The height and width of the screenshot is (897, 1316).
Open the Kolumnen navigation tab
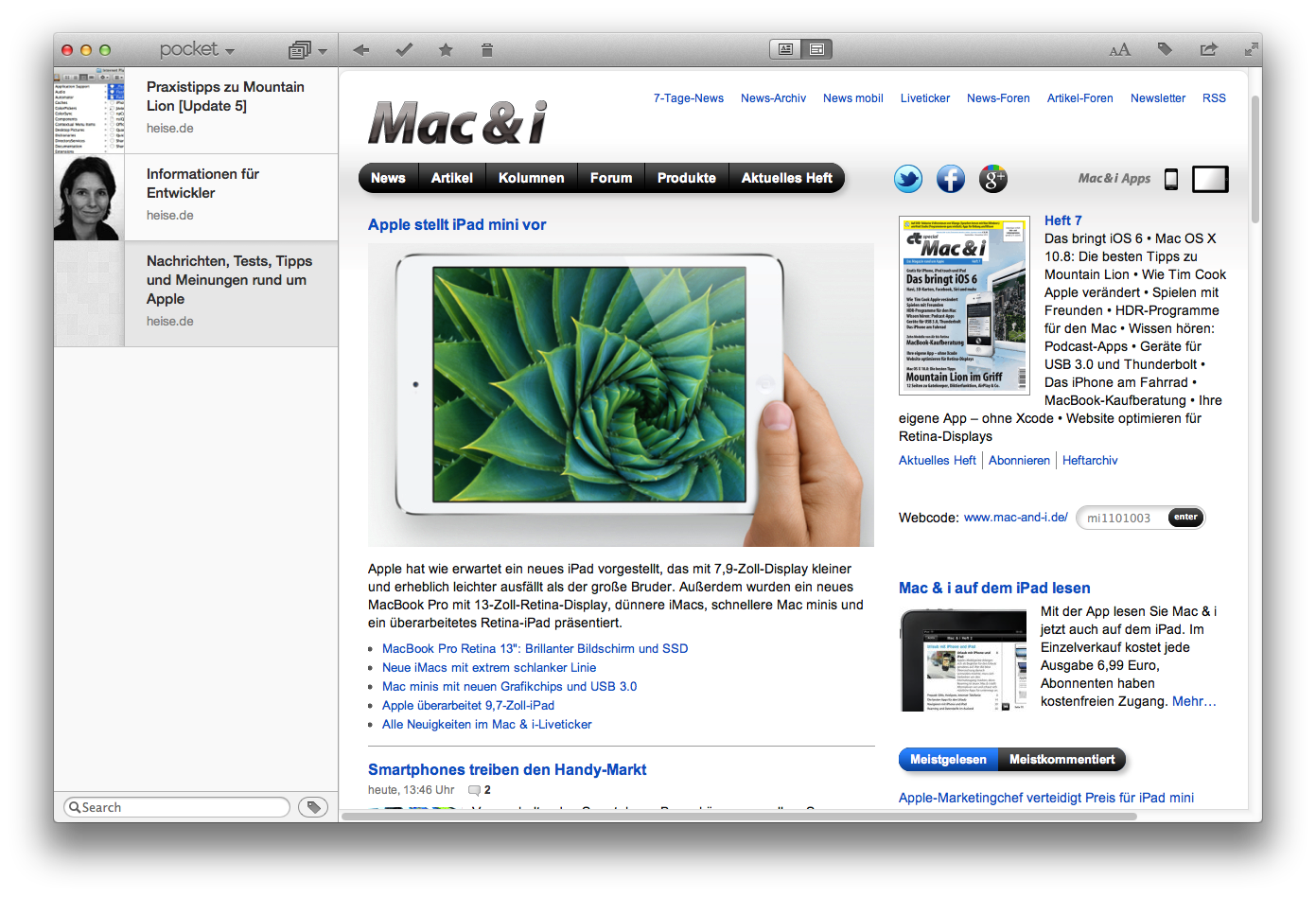click(532, 178)
